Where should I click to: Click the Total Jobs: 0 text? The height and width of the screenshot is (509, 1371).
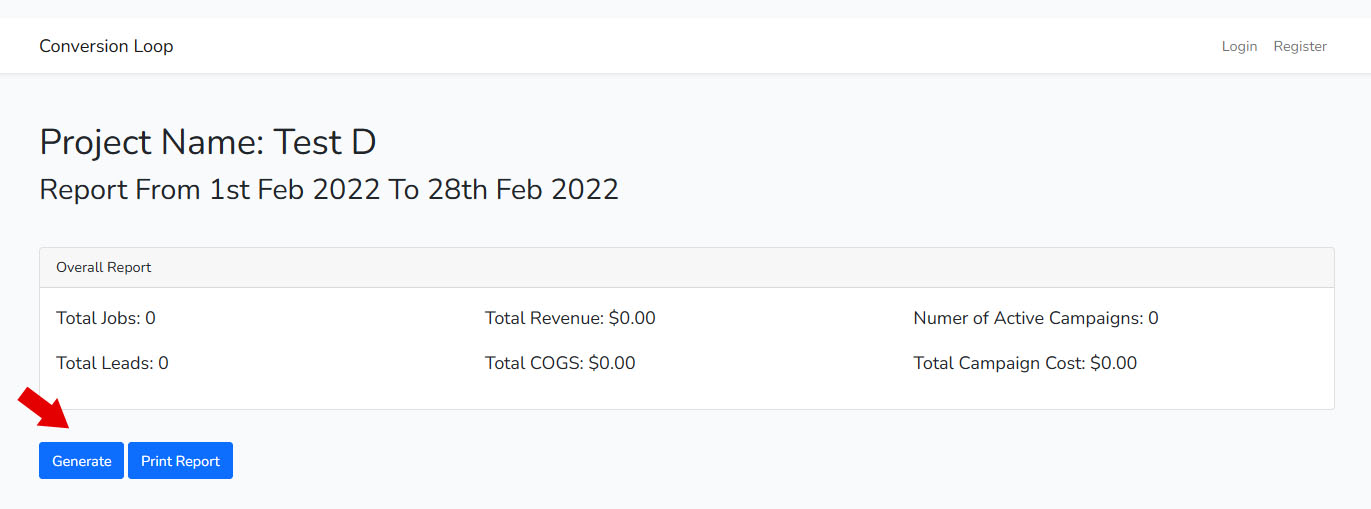pos(106,318)
